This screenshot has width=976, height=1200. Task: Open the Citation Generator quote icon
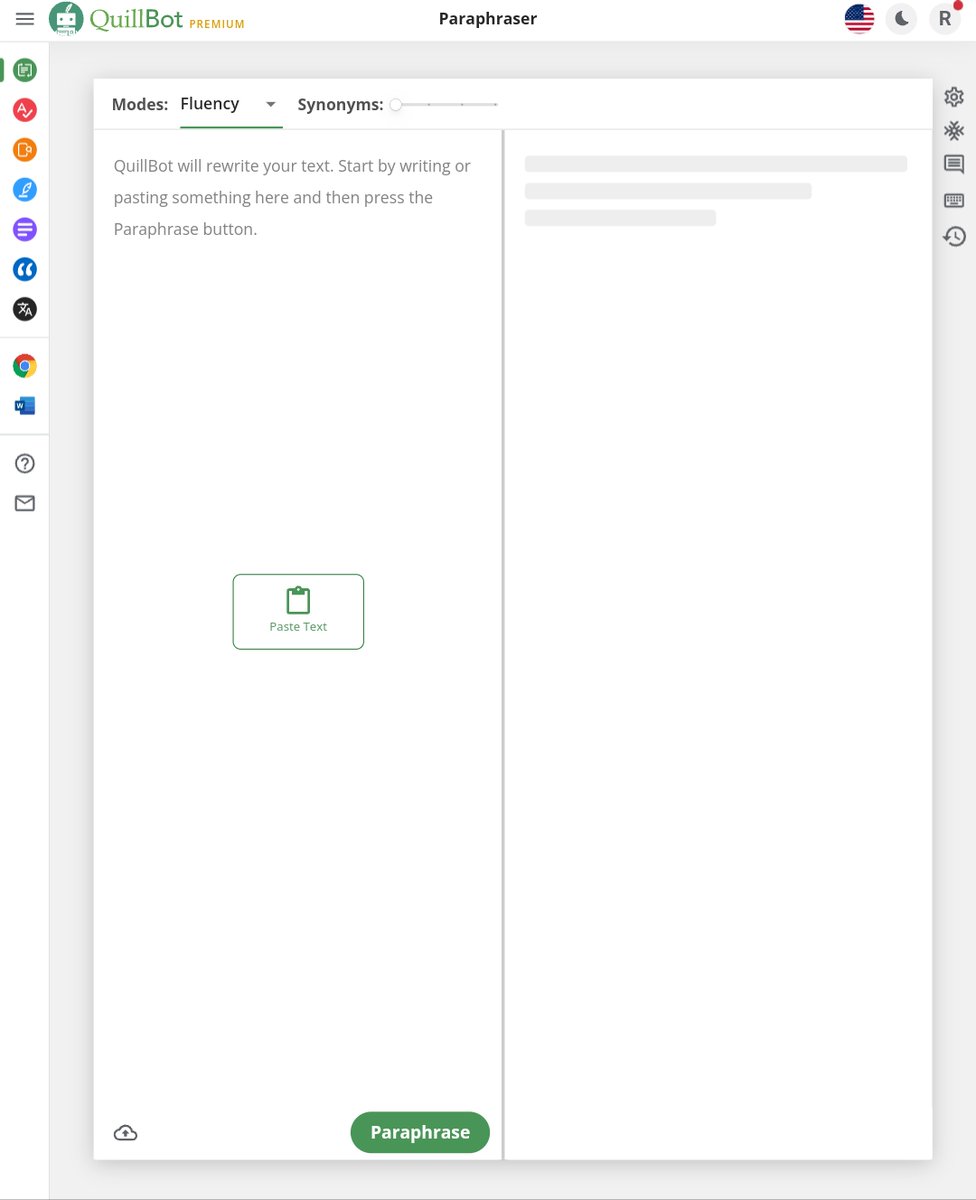pyautogui.click(x=25, y=269)
